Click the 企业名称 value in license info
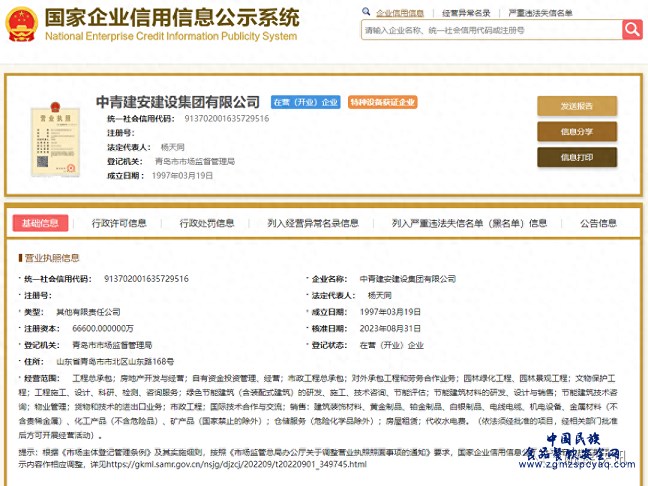This screenshot has width=648, height=486. pyautogui.click(x=407, y=279)
